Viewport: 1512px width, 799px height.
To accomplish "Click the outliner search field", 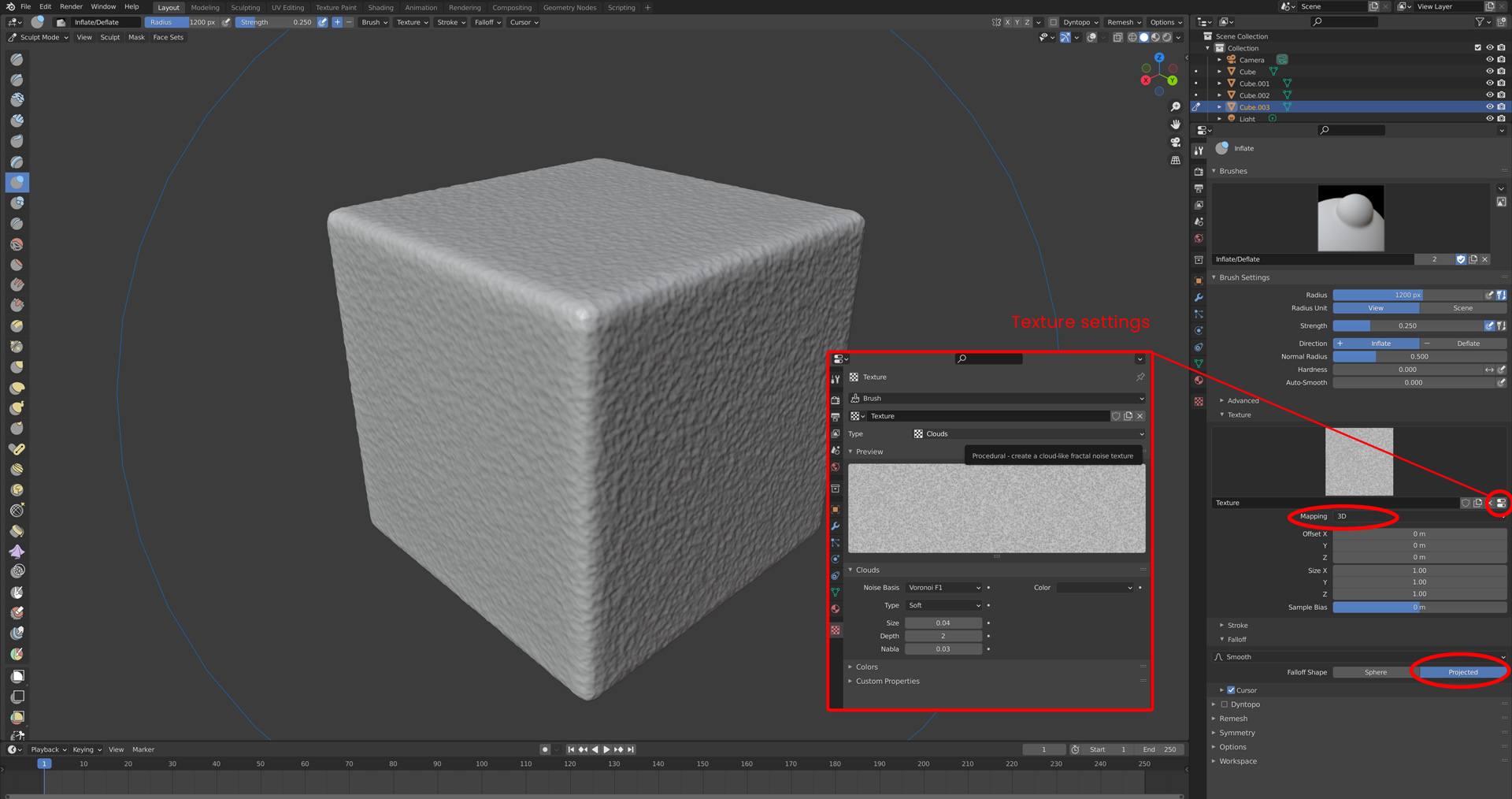I will click(1343, 21).
